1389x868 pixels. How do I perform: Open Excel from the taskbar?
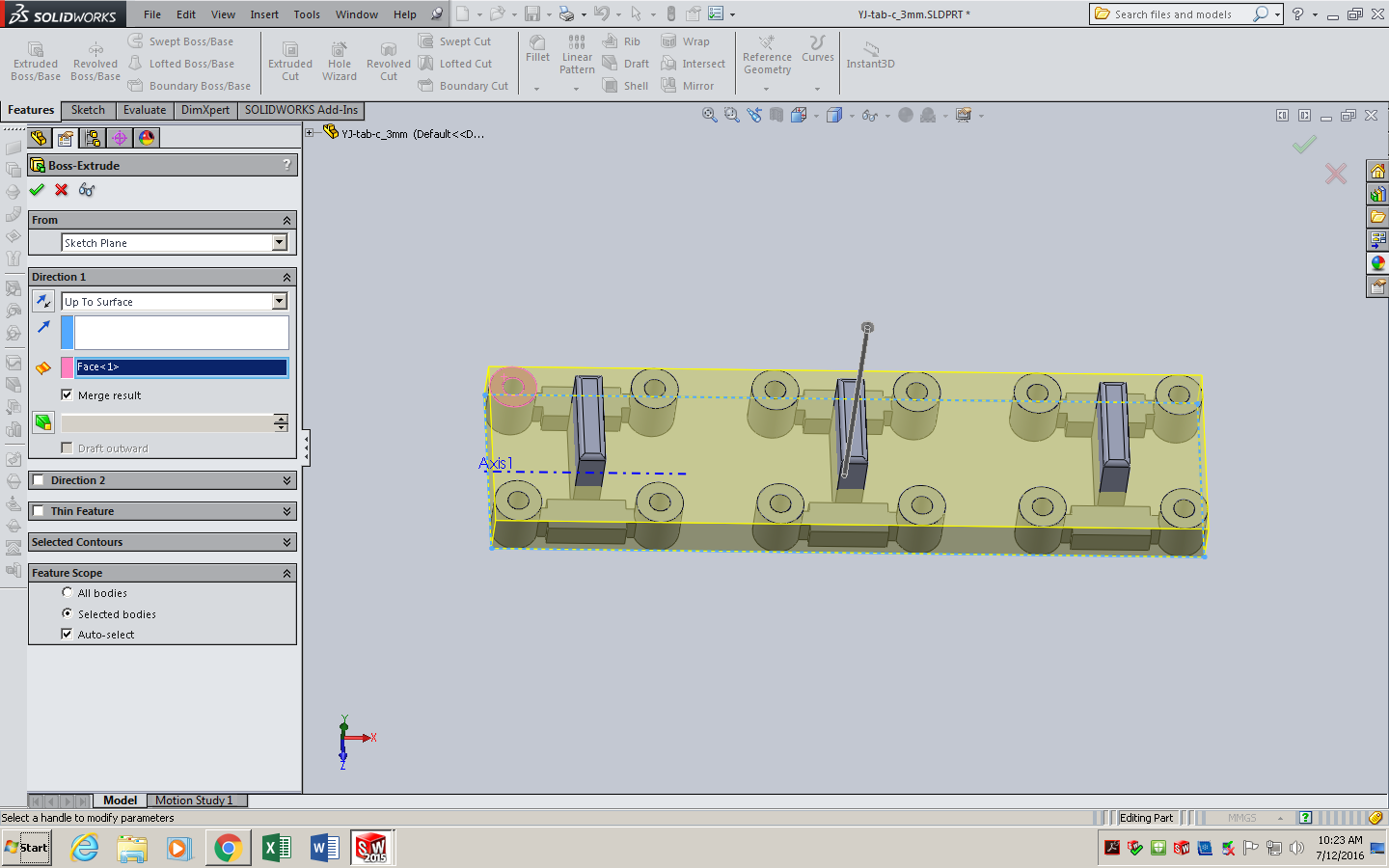click(276, 849)
